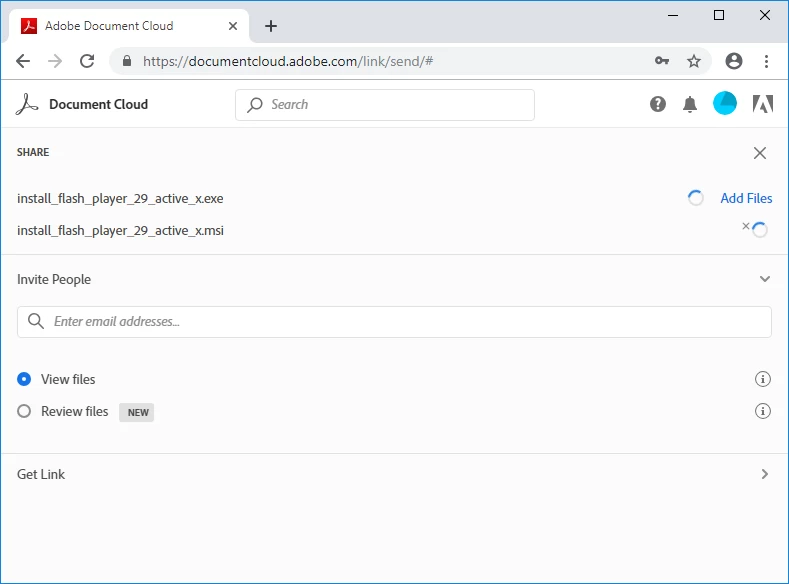The height and width of the screenshot is (584, 789).
Task: Select the View files option
Action: (x=24, y=379)
